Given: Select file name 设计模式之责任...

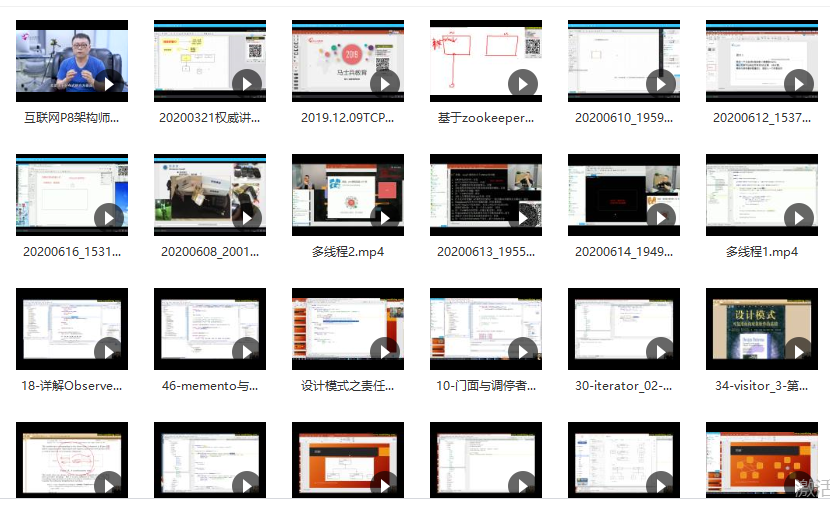Looking at the screenshot, I should tap(348, 386).
